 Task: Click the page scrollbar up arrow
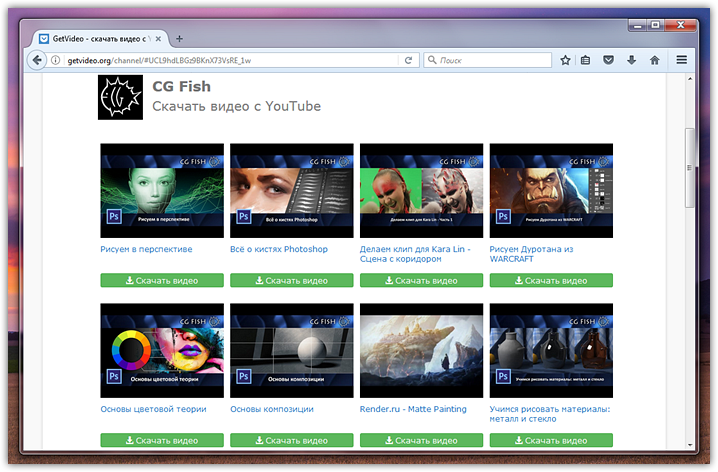pos(690,79)
